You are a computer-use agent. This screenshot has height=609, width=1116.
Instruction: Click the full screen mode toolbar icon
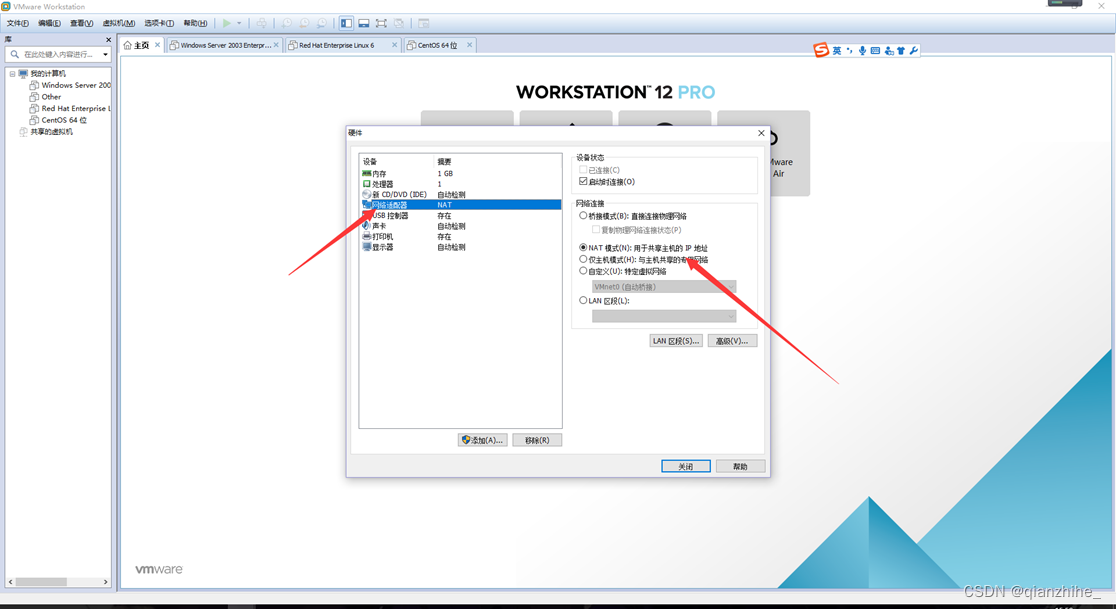pos(381,23)
